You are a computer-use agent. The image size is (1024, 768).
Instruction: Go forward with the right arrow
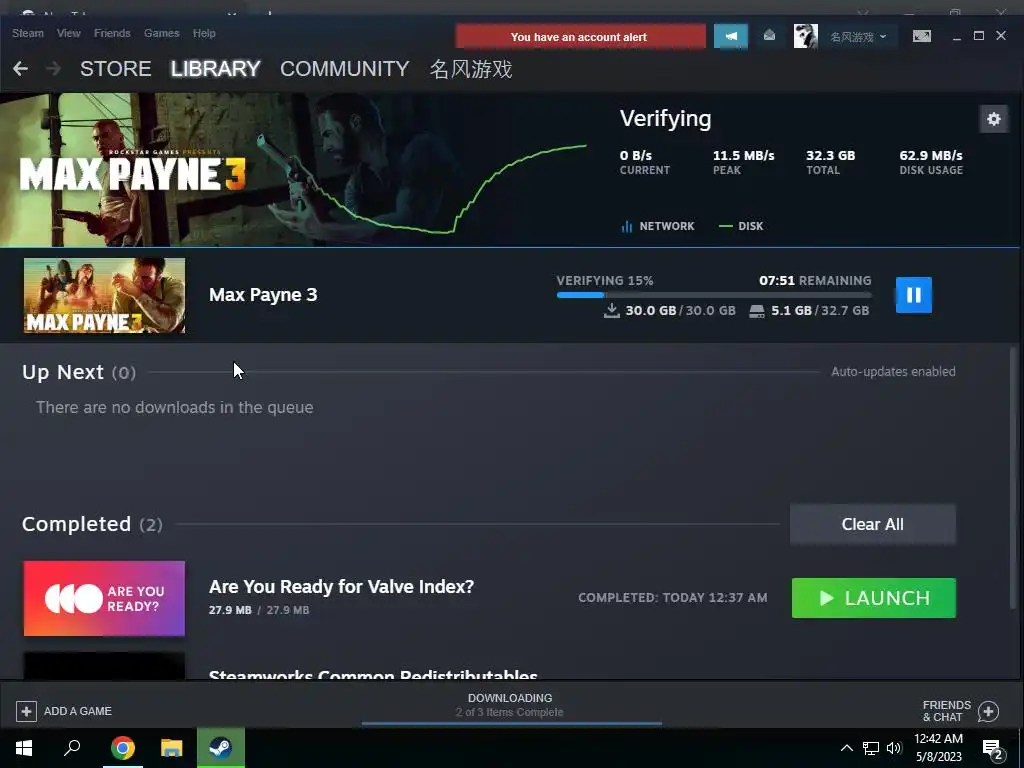coord(54,69)
